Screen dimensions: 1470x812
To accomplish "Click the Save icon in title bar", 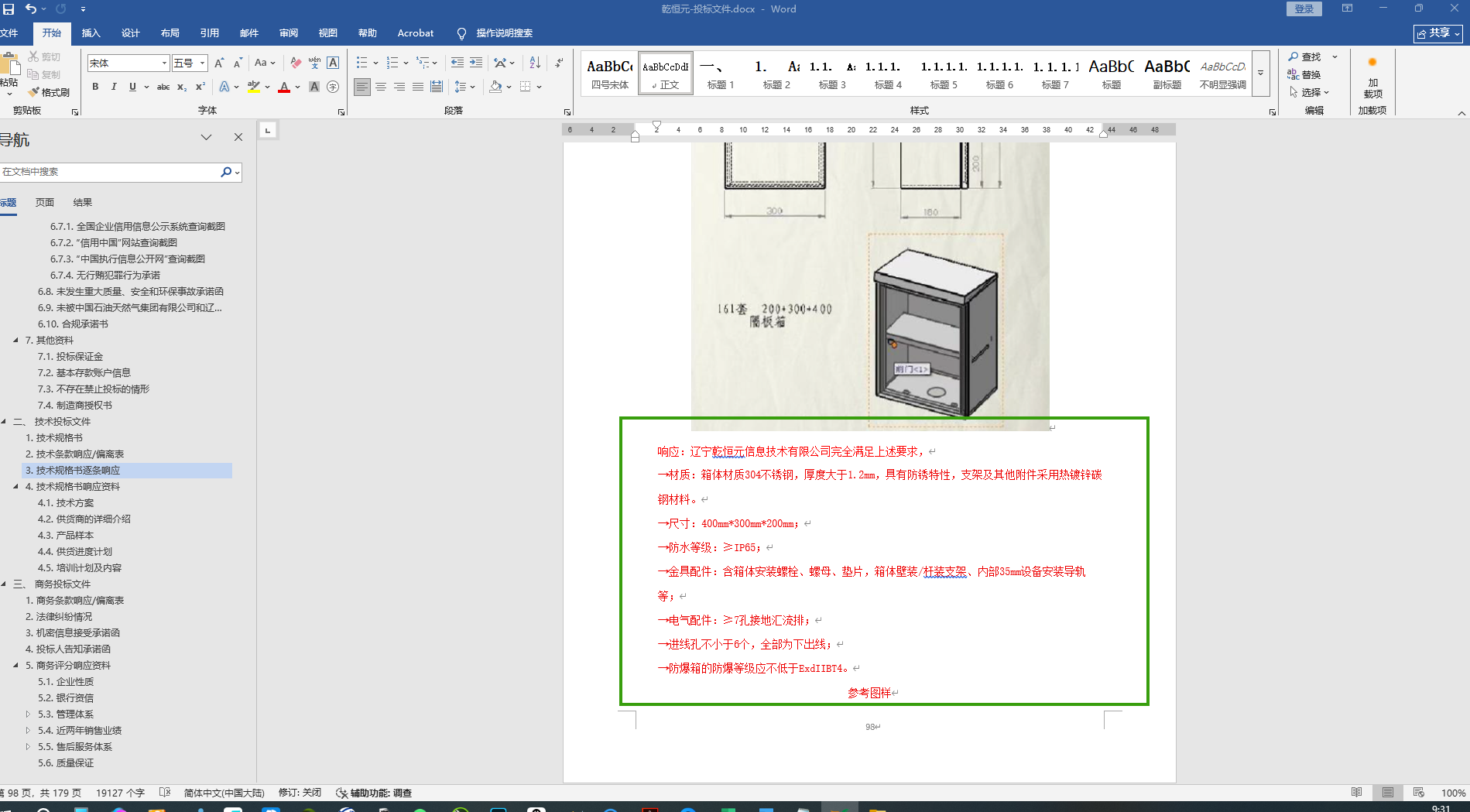I will click(9, 9).
